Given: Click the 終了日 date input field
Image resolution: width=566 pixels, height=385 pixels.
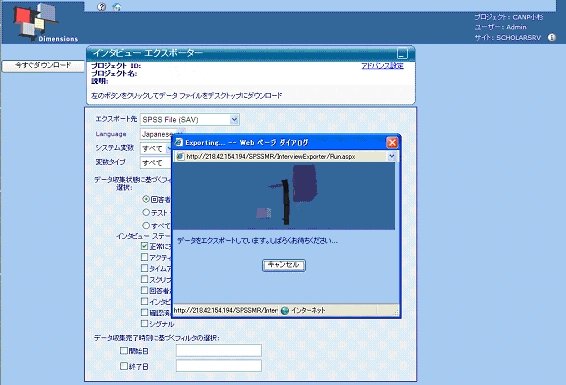Looking at the screenshot, I should [219, 366].
